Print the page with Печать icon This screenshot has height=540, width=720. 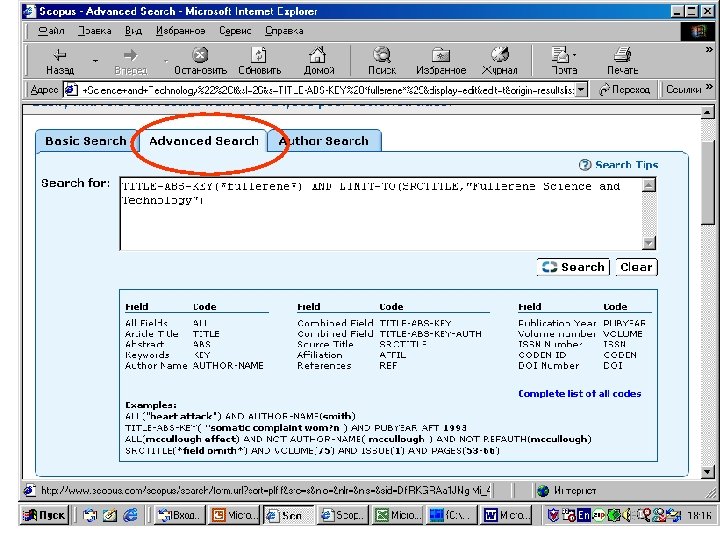[623, 61]
